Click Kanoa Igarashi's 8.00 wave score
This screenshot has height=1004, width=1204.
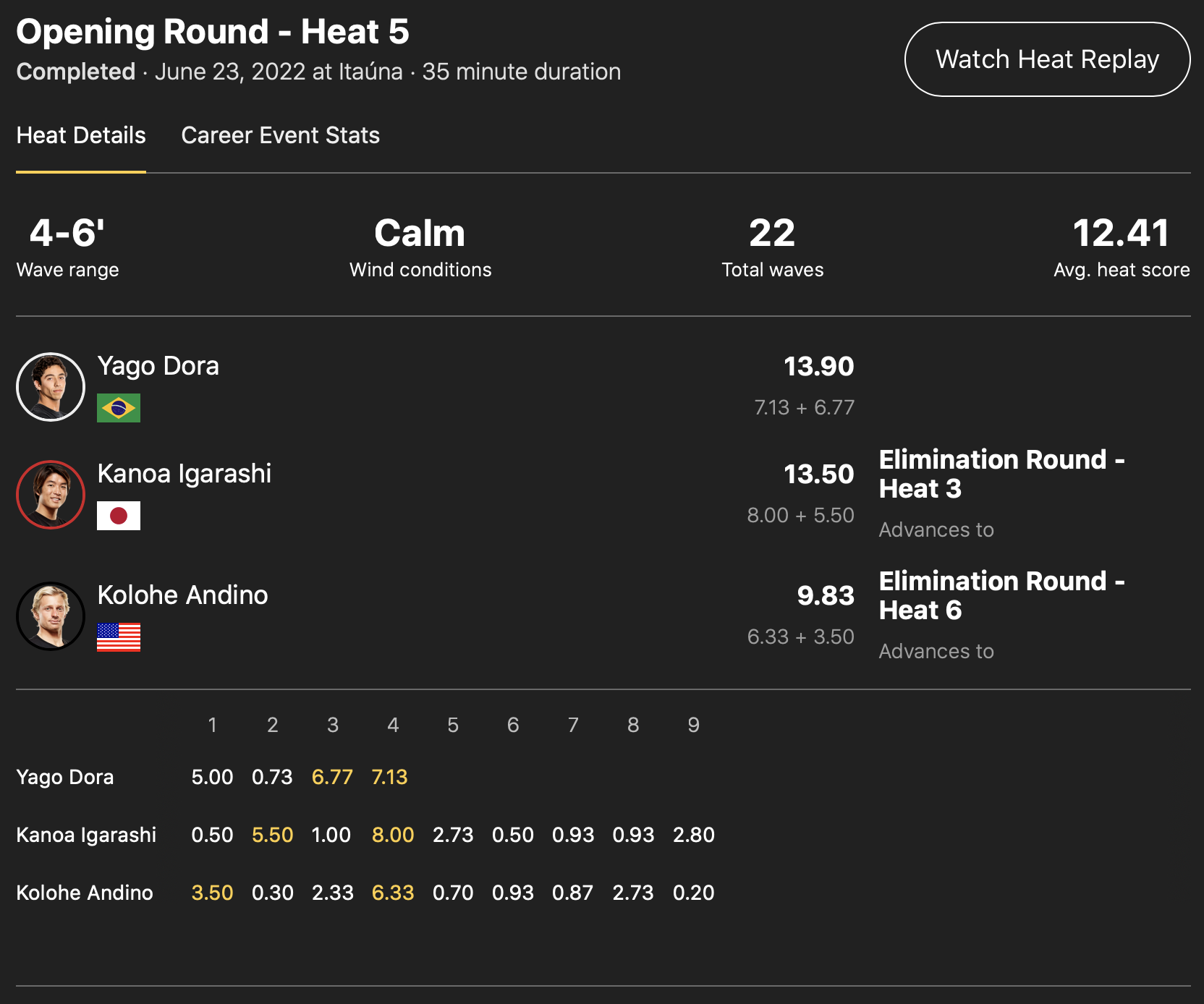click(392, 835)
